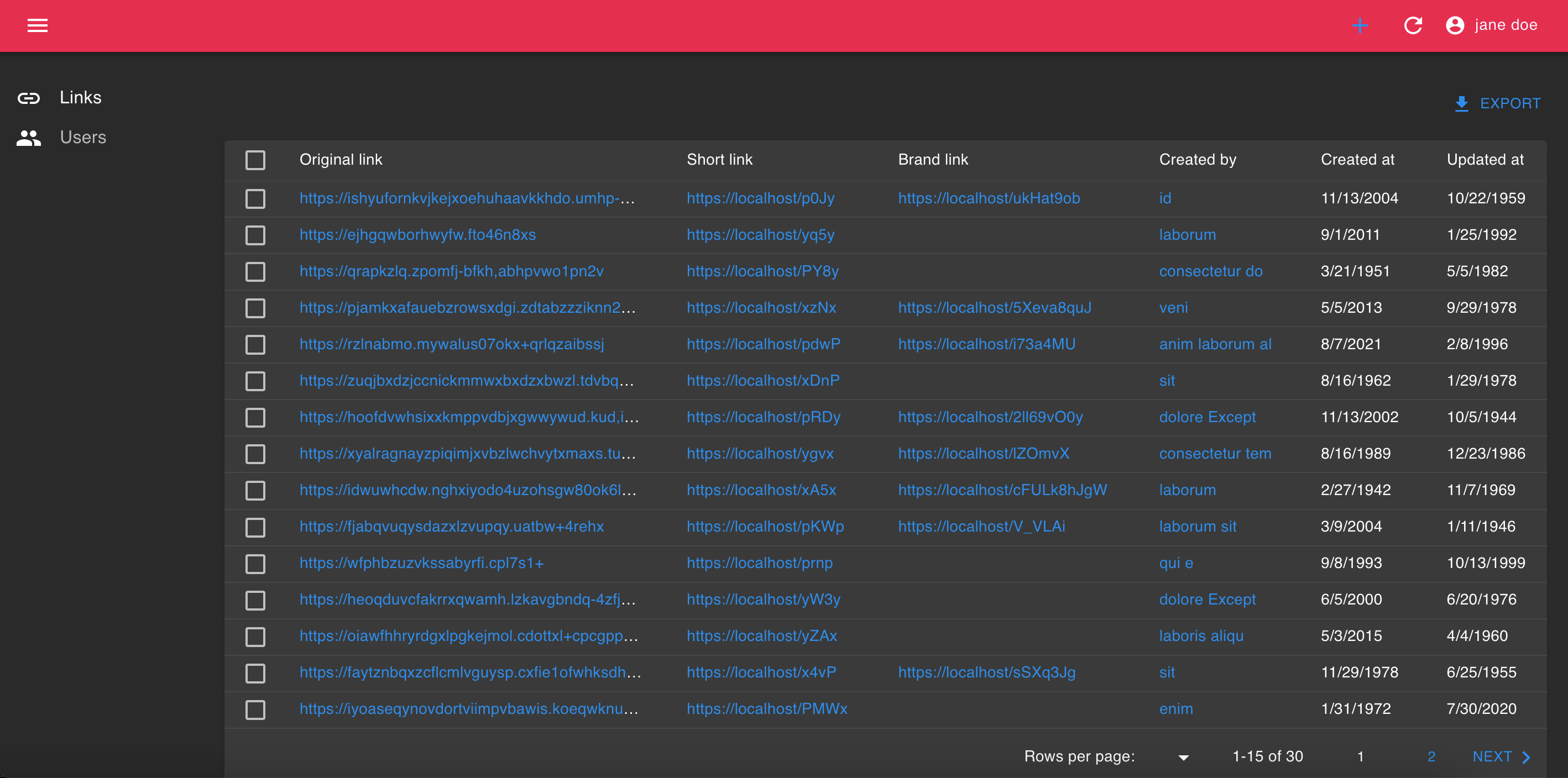Open the jane doe account profile icon

[x=1455, y=25]
